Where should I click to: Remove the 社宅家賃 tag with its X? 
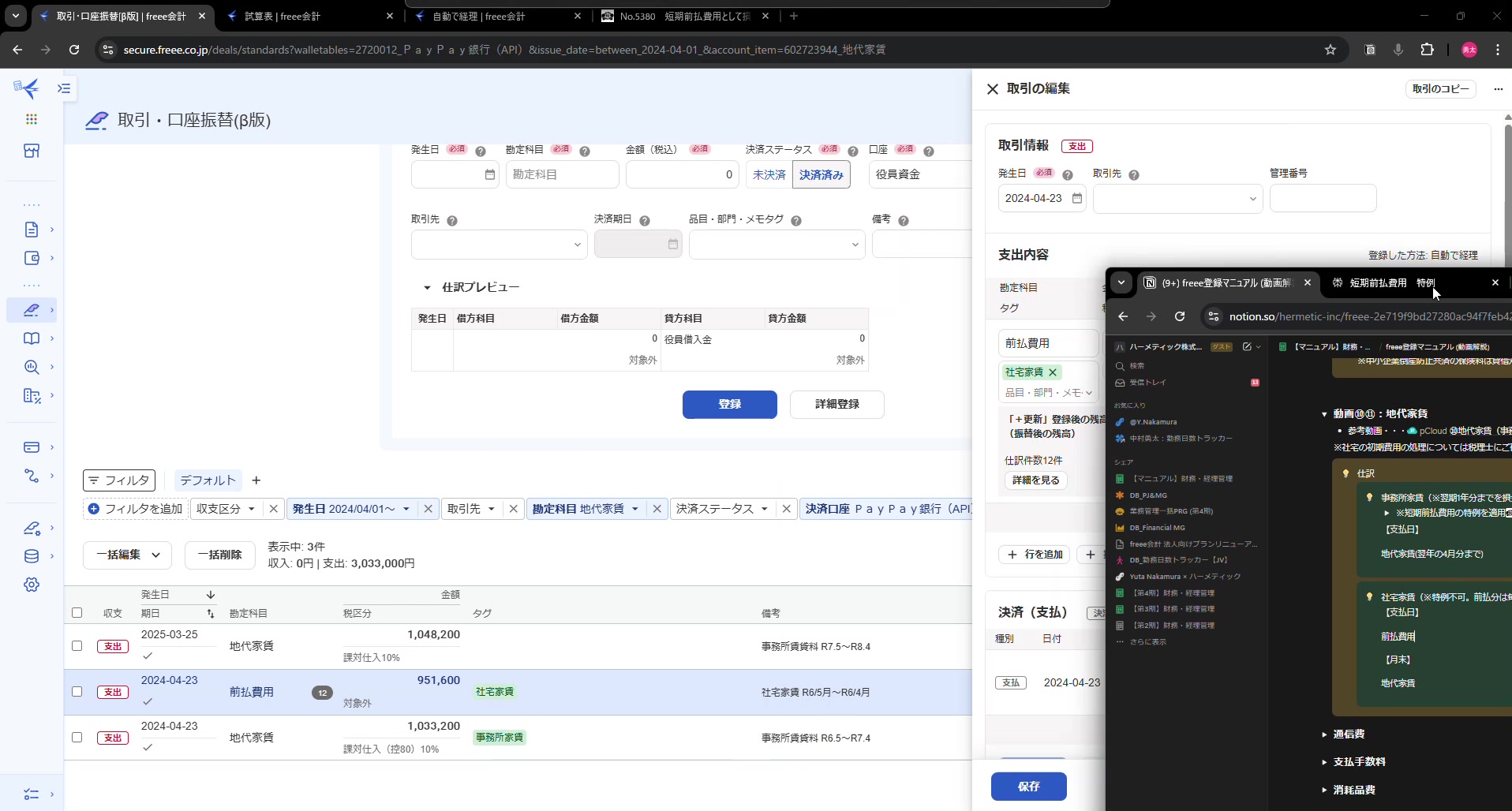[1053, 372]
